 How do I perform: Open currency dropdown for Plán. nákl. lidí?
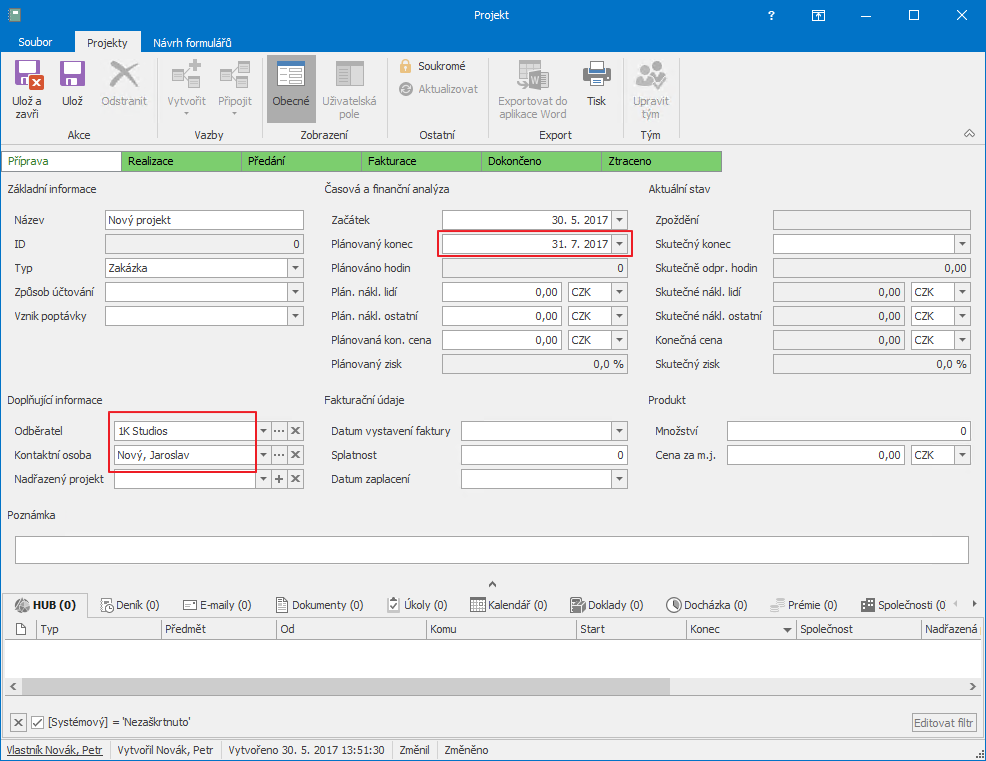tap(619, 292)
